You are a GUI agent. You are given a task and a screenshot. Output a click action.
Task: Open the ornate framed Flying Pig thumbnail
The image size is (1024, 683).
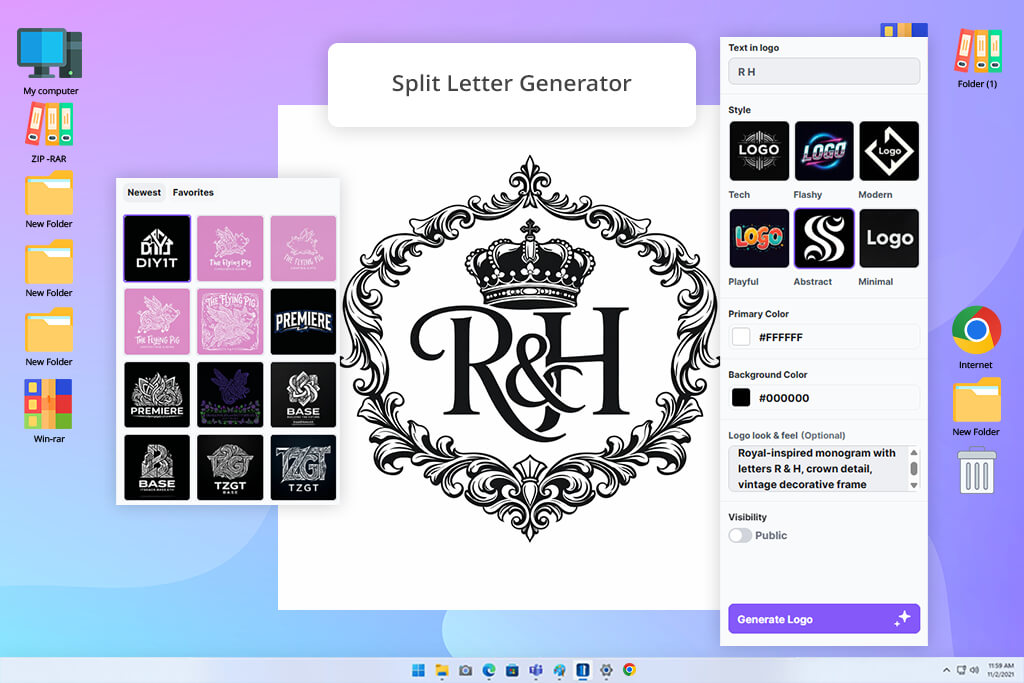tap(230, 321)
